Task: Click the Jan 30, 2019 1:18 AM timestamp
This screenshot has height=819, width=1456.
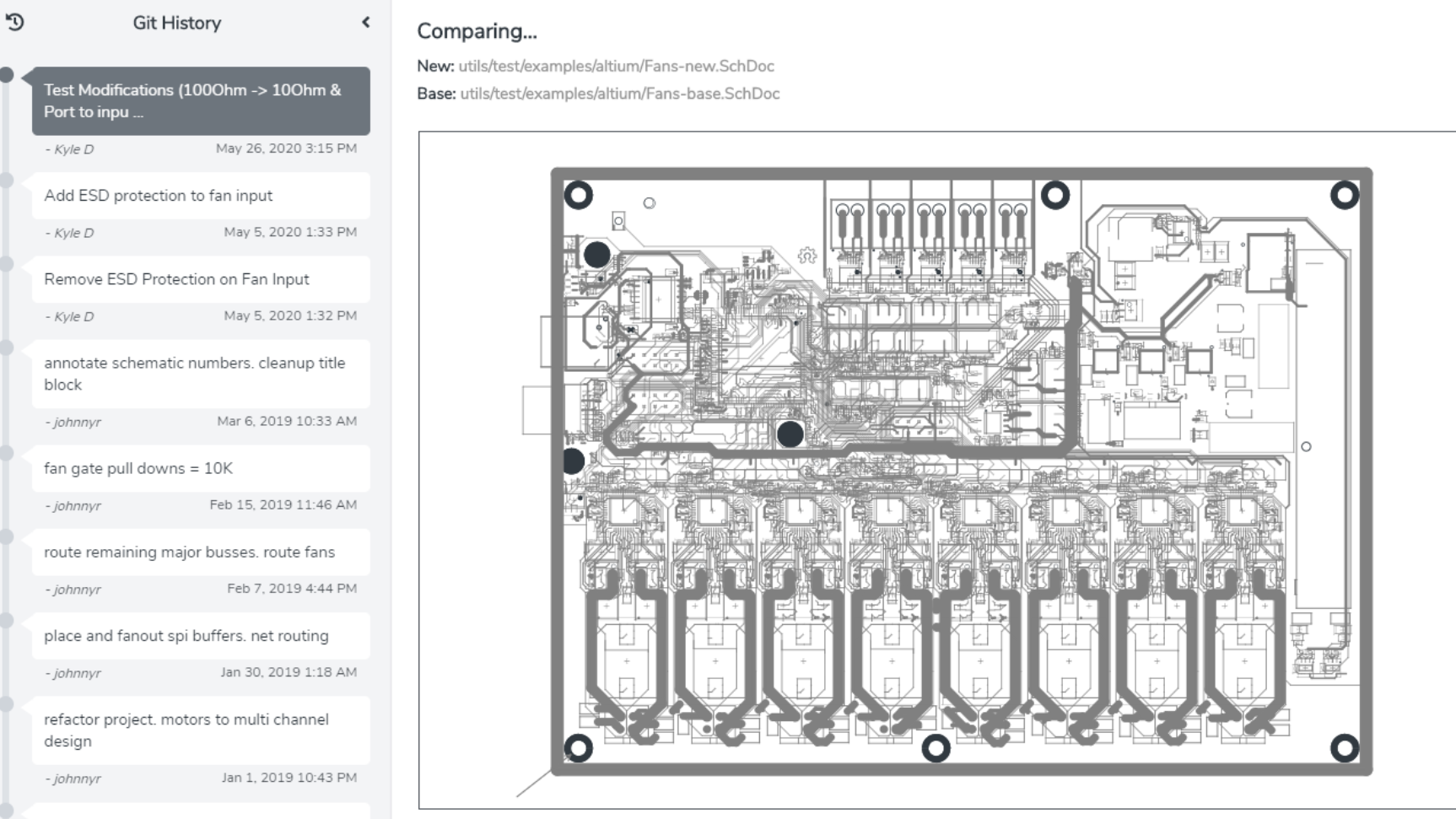Action: click(x=289, y=672)
